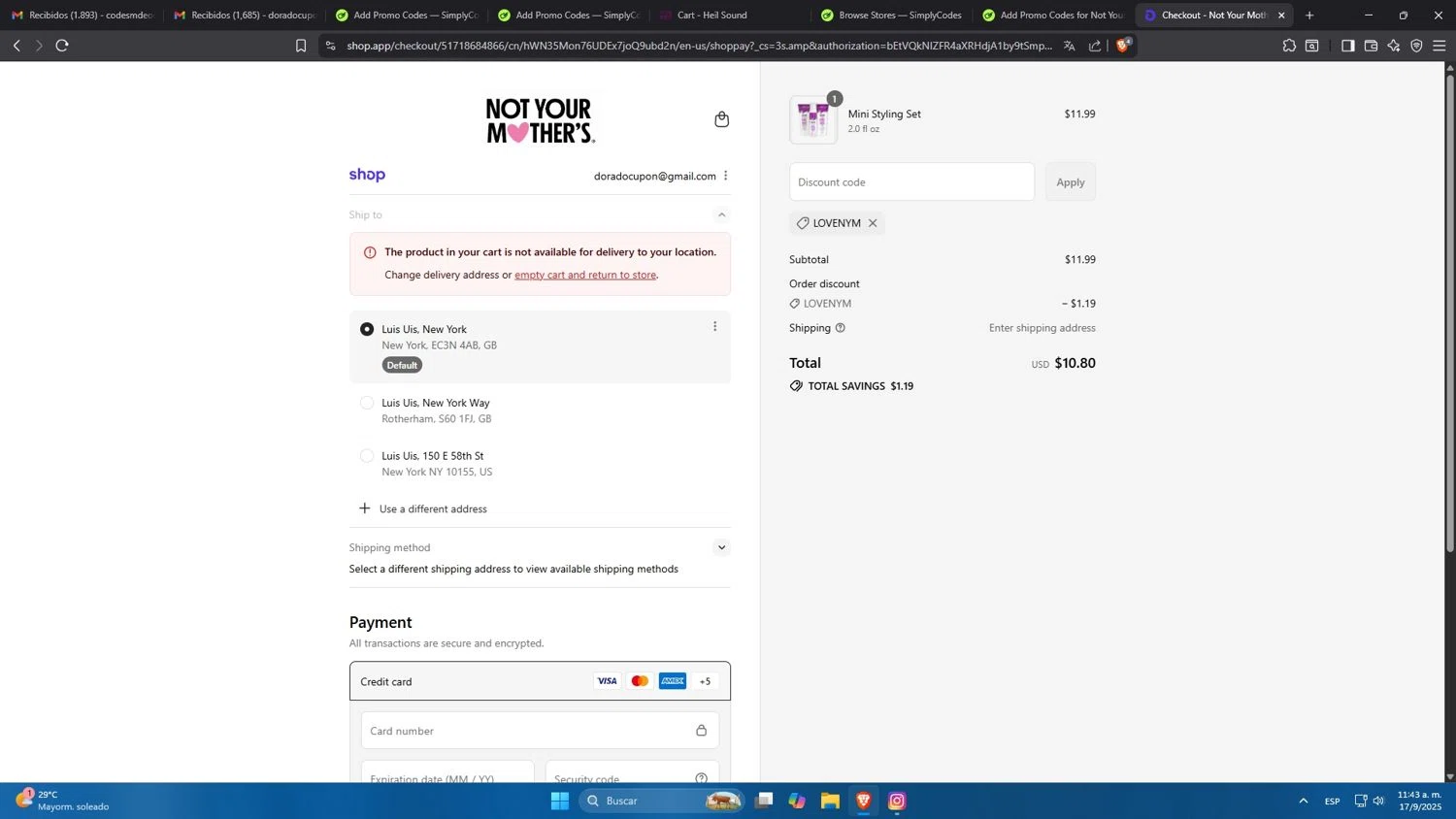
Task: Click the Expiration date field
Action: pos(447,773)
